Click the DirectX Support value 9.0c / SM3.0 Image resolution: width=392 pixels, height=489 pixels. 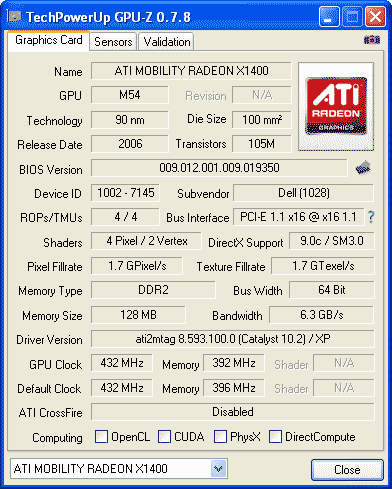point(332,241)
